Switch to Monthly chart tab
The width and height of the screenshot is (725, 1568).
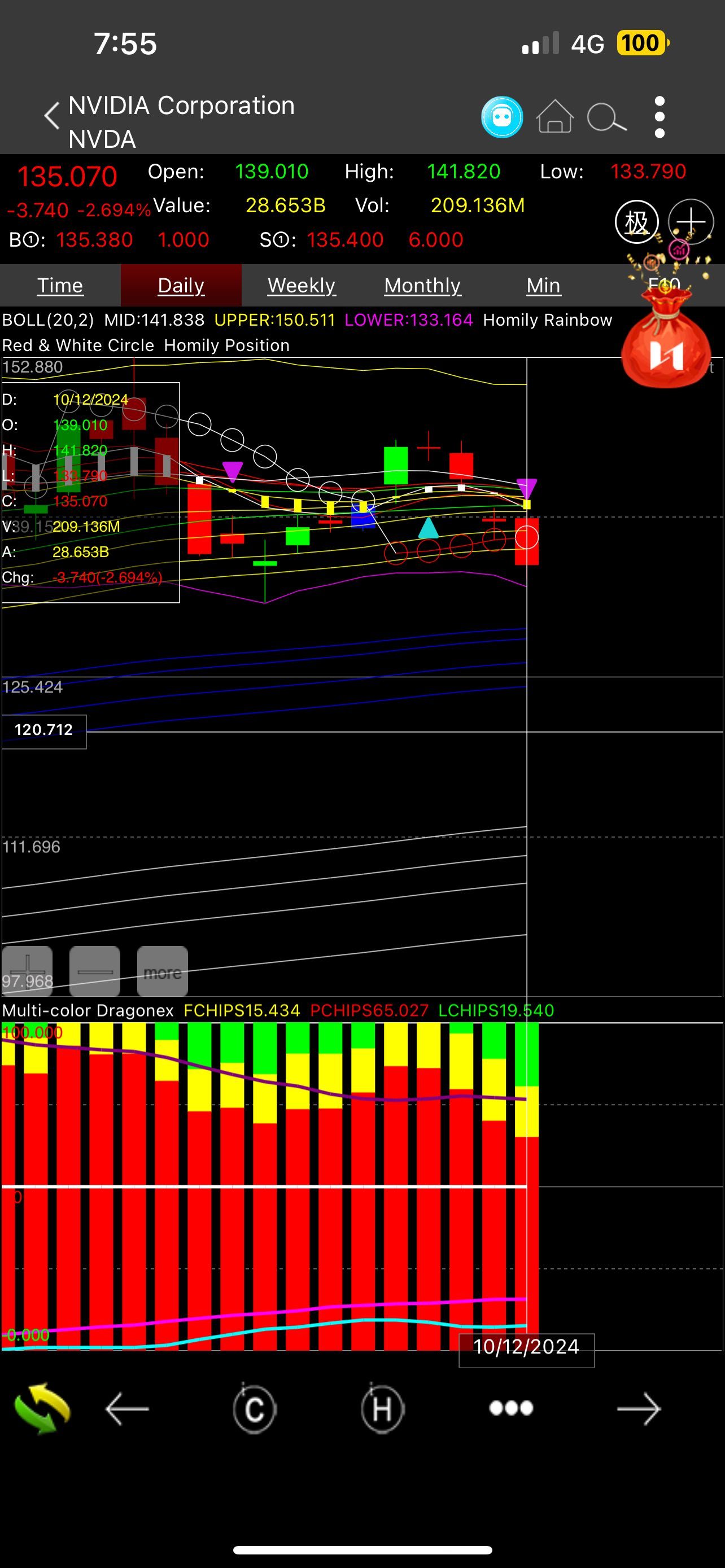click(x=422, y=286)
